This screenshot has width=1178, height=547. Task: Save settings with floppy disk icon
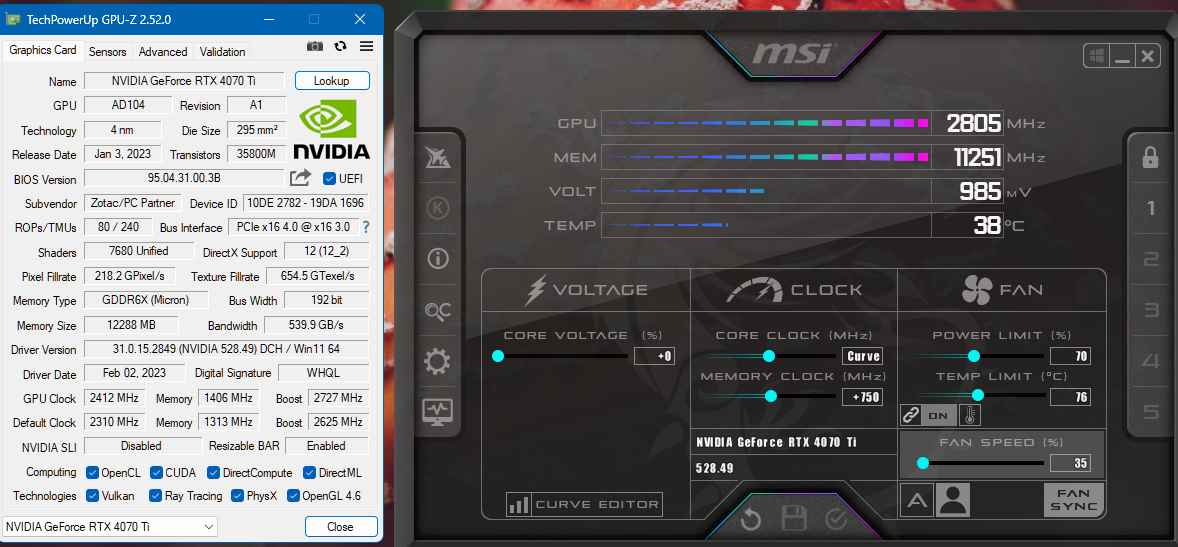coord(794,519)
